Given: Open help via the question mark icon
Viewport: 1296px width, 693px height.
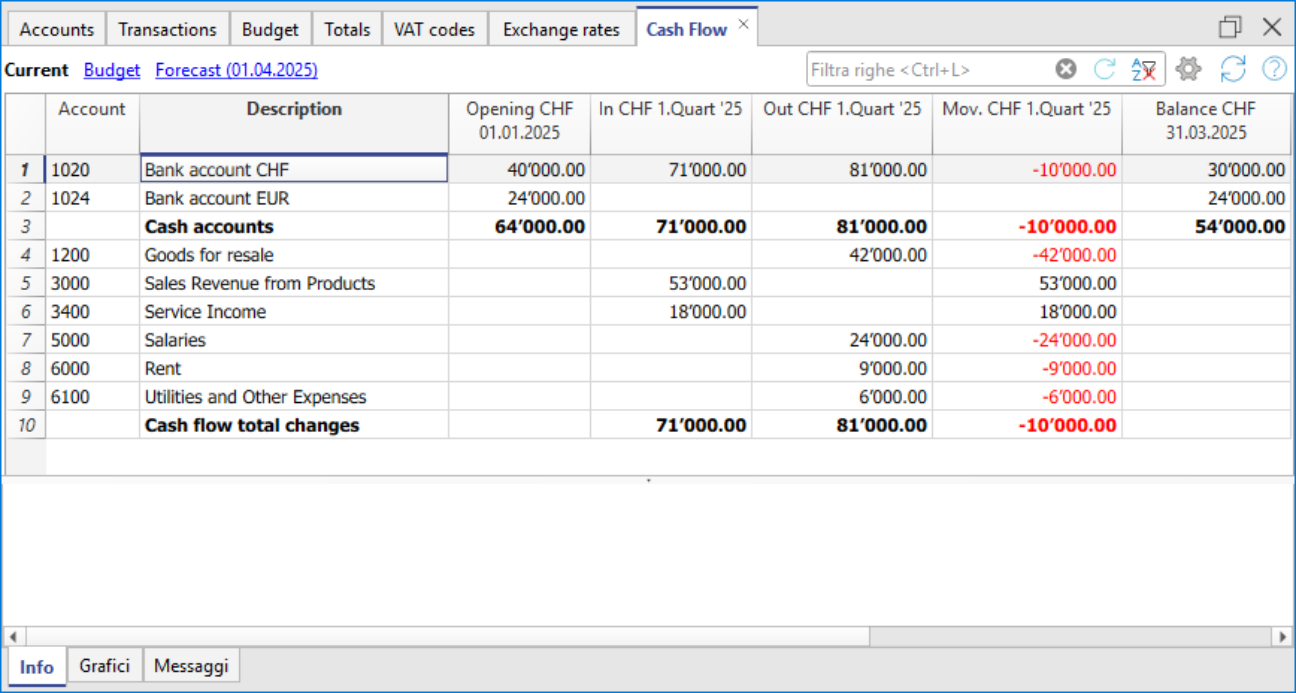Looking at the screenshot, I should coord(1273,68).
